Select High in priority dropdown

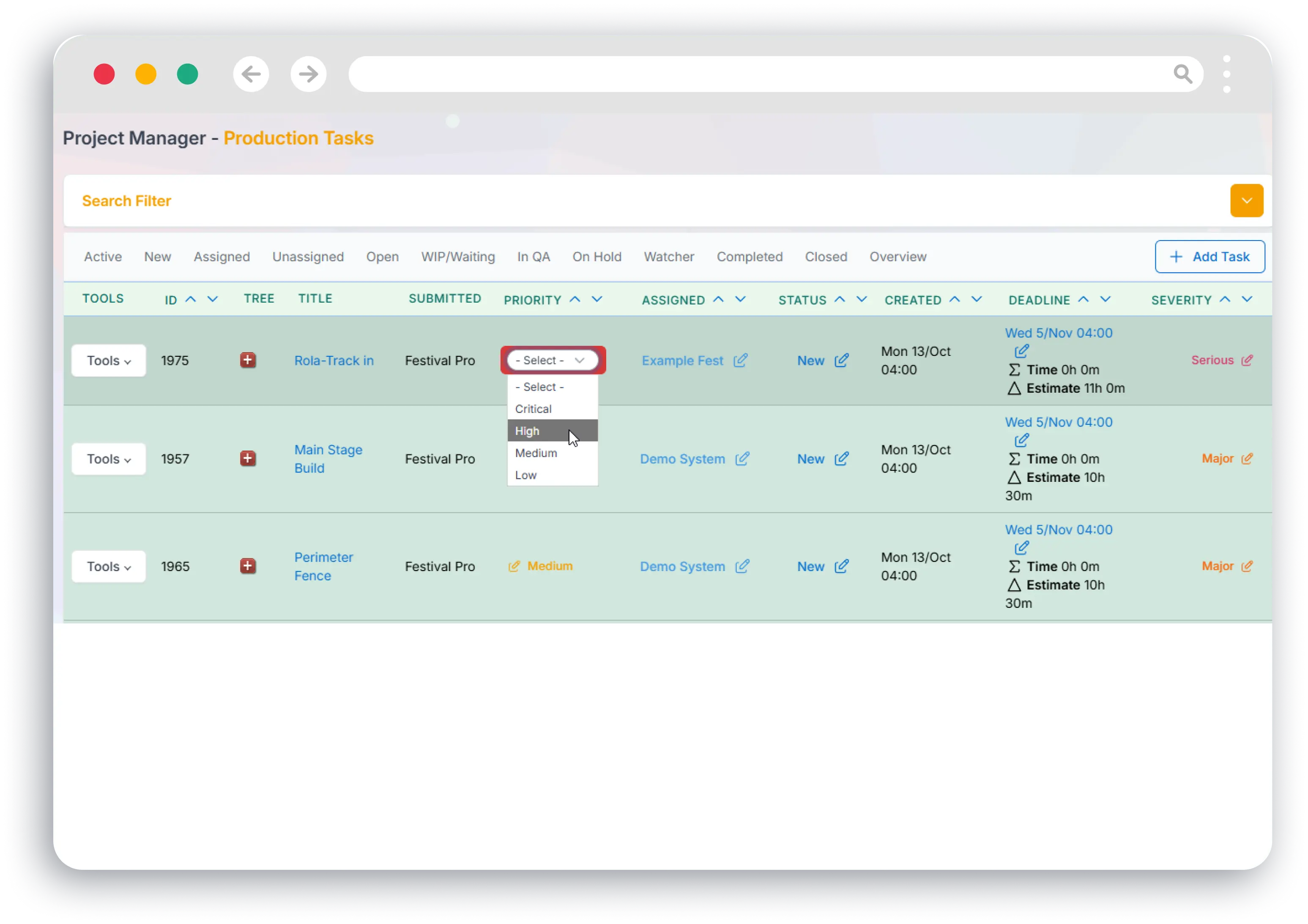[x=528, y=431]
